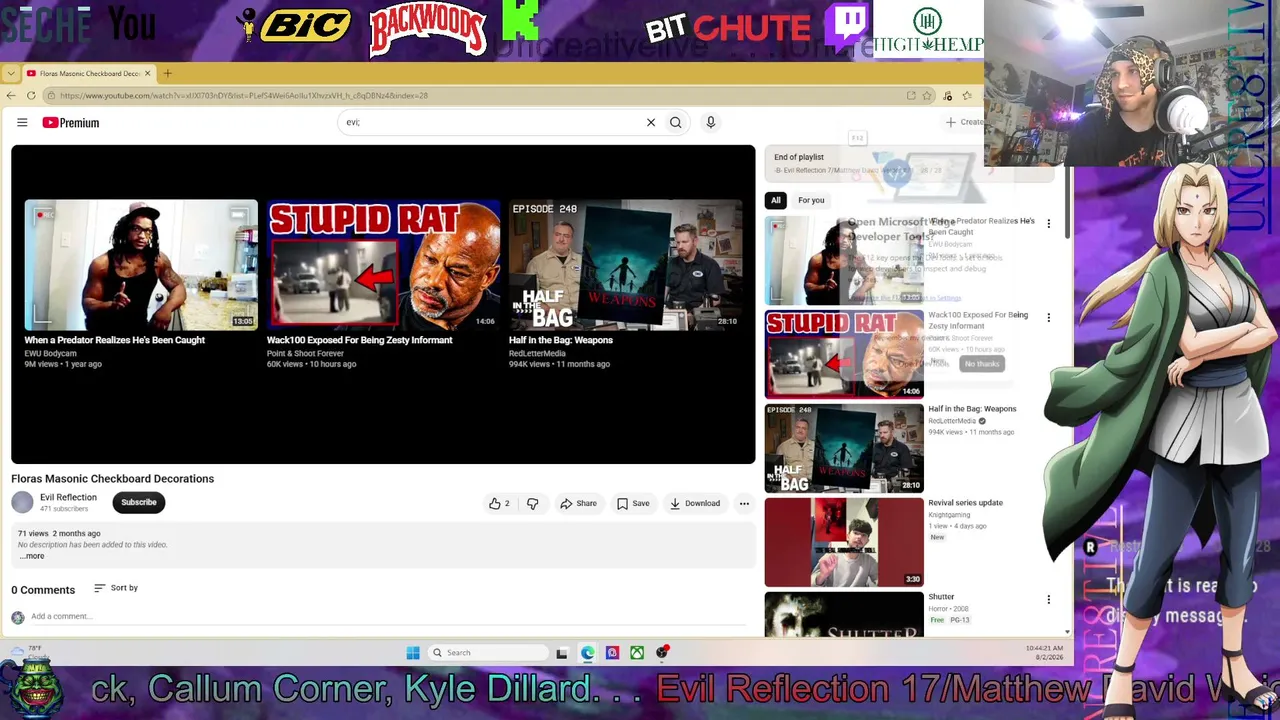Screen dimensions: 1280x720
Task: Open Windows Start menu
Action: tap(413, 653)
